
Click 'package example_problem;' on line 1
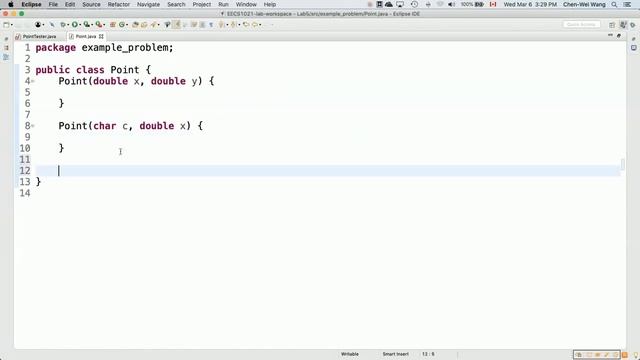click(104, 48)
